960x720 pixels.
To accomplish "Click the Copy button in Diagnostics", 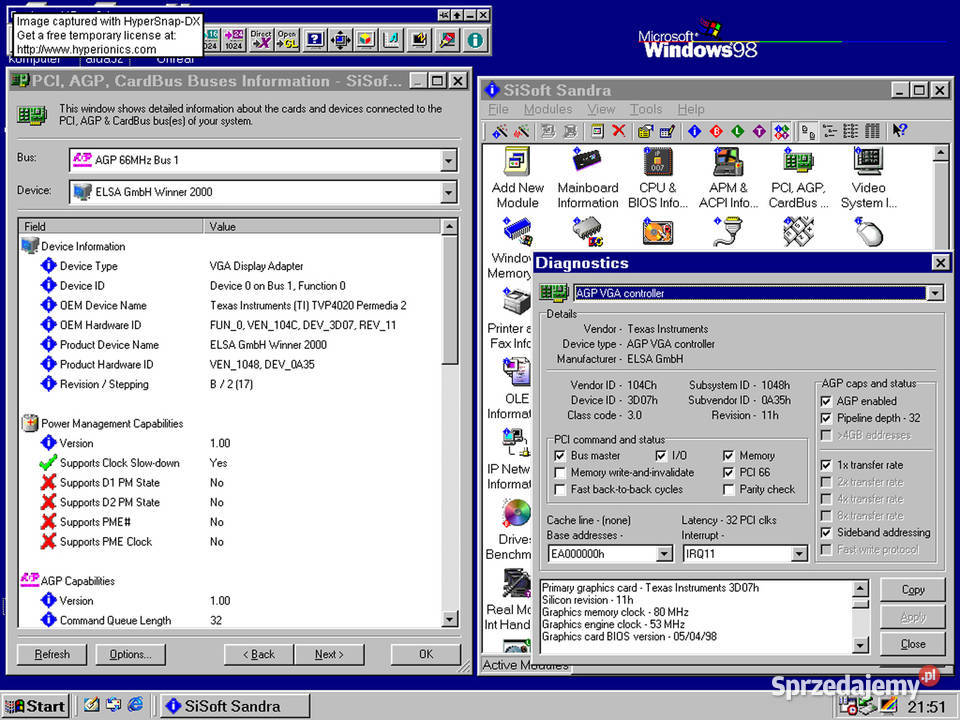I will [913, 590].
